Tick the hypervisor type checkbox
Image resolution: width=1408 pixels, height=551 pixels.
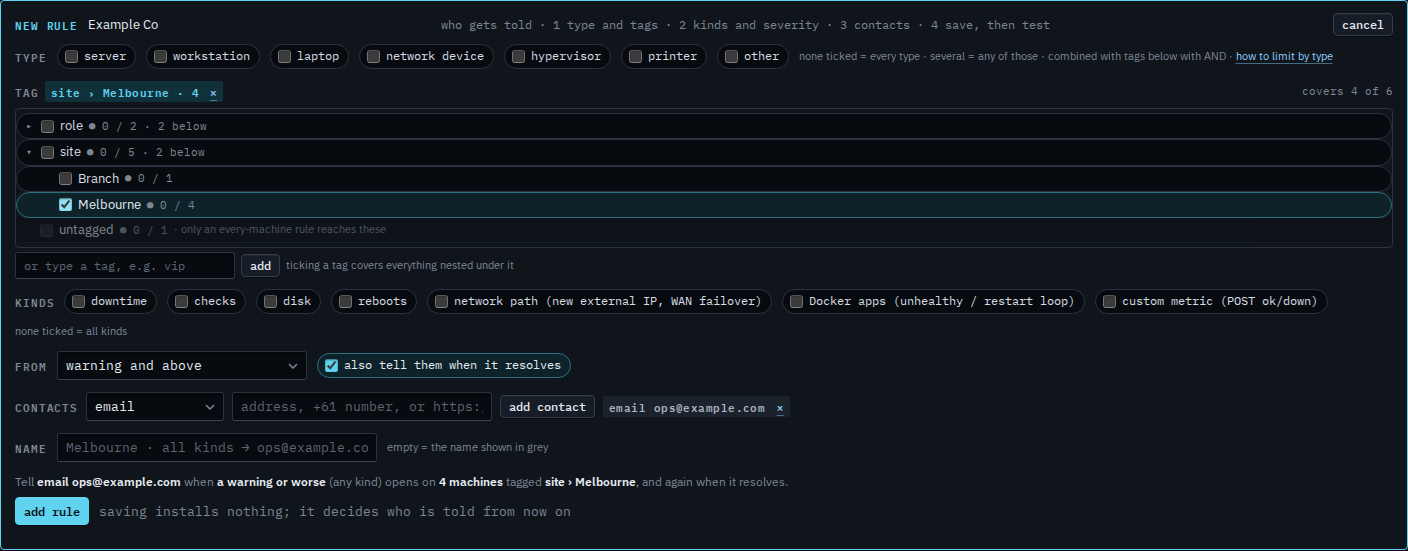[518, 56]
